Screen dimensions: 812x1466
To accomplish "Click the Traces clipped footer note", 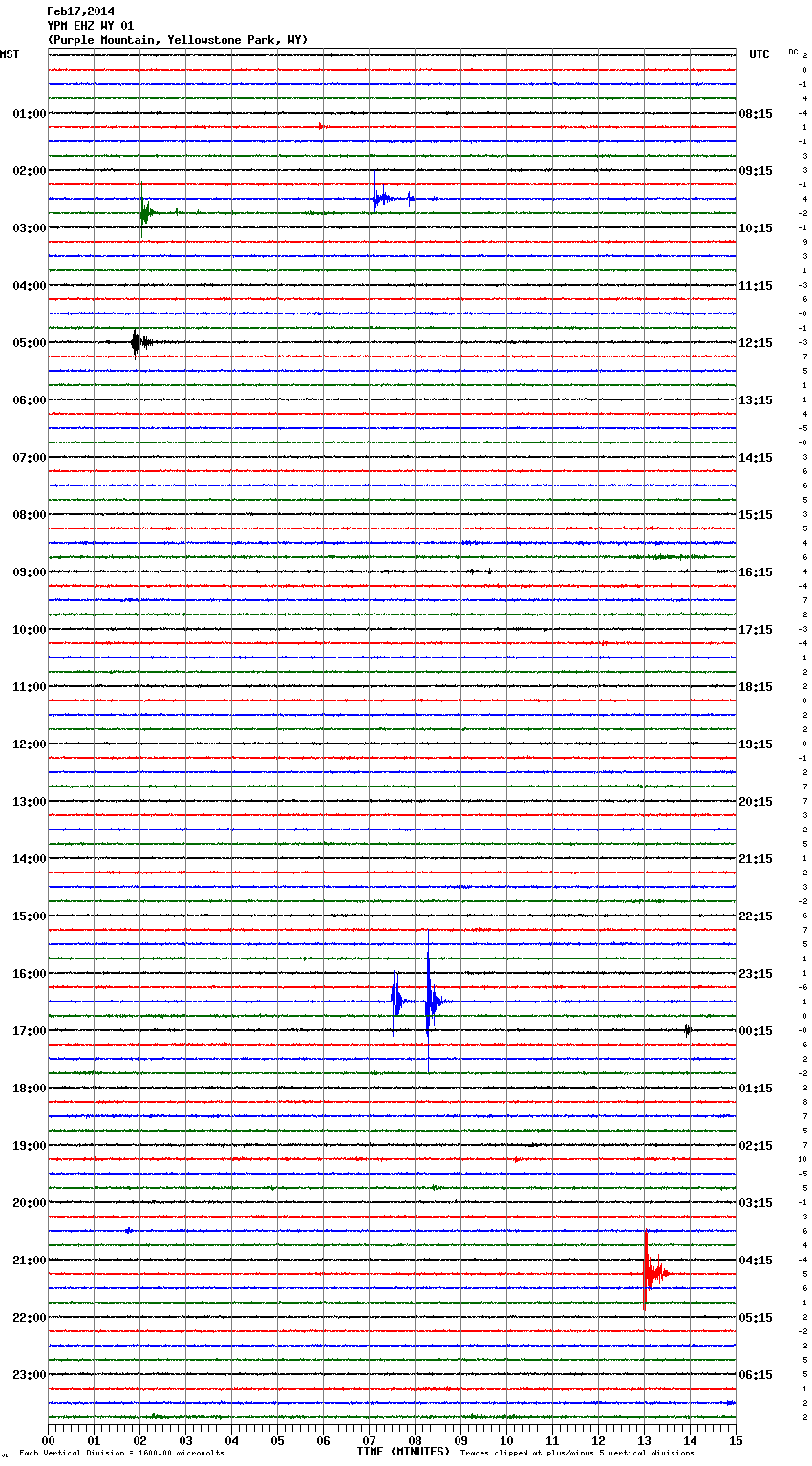I will click(x=577, y=1454).
